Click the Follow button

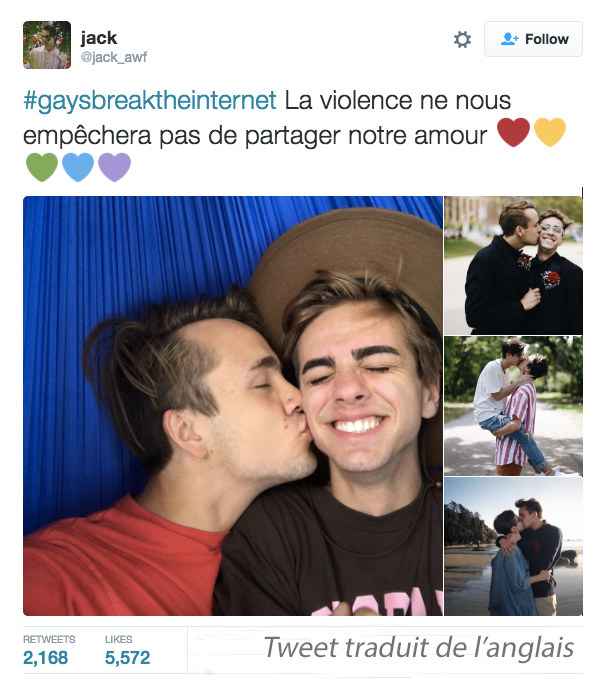[533, 39]
